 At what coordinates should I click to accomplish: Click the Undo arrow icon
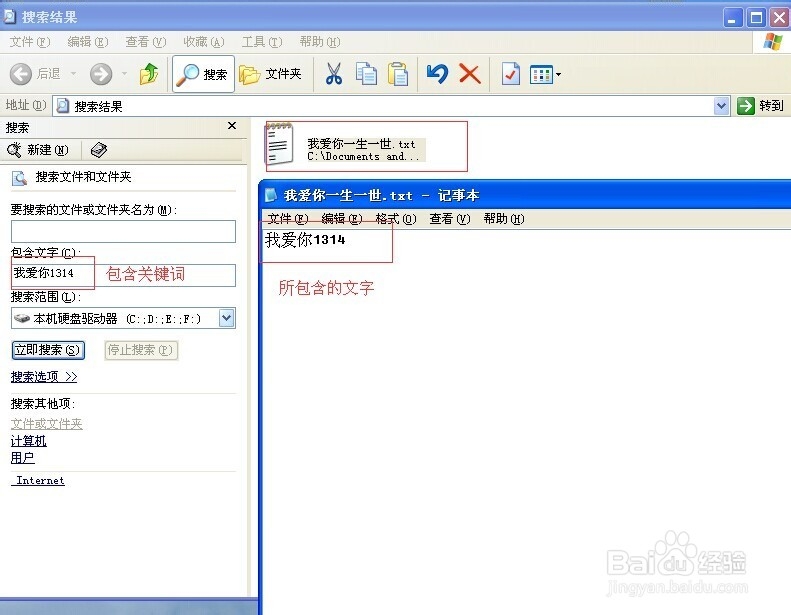[437, 74]
